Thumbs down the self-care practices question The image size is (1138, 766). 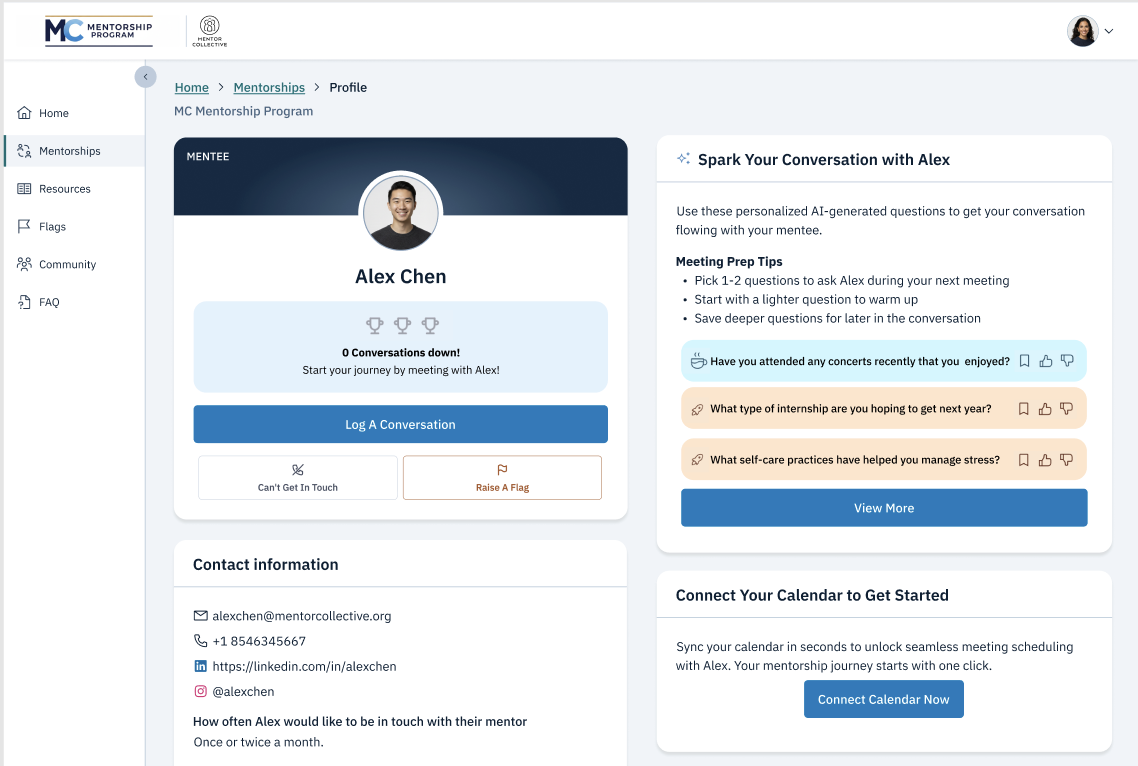pyautogui.click(x=1067, y=460)
